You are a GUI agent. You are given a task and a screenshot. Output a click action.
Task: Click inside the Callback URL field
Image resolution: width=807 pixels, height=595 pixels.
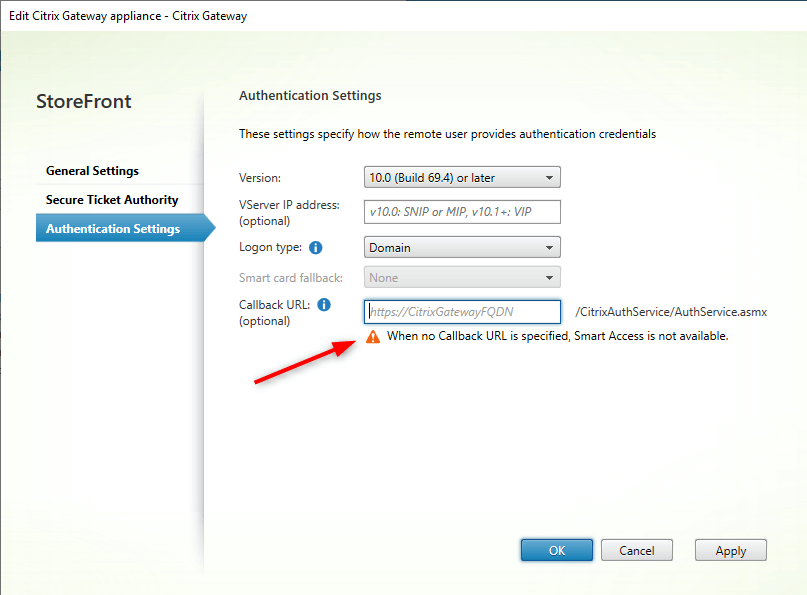click(x=462, y=311)
